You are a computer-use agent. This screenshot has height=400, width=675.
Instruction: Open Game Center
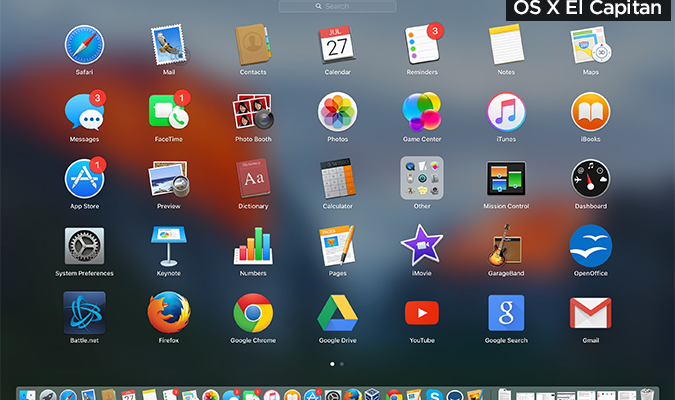point(422,112)
